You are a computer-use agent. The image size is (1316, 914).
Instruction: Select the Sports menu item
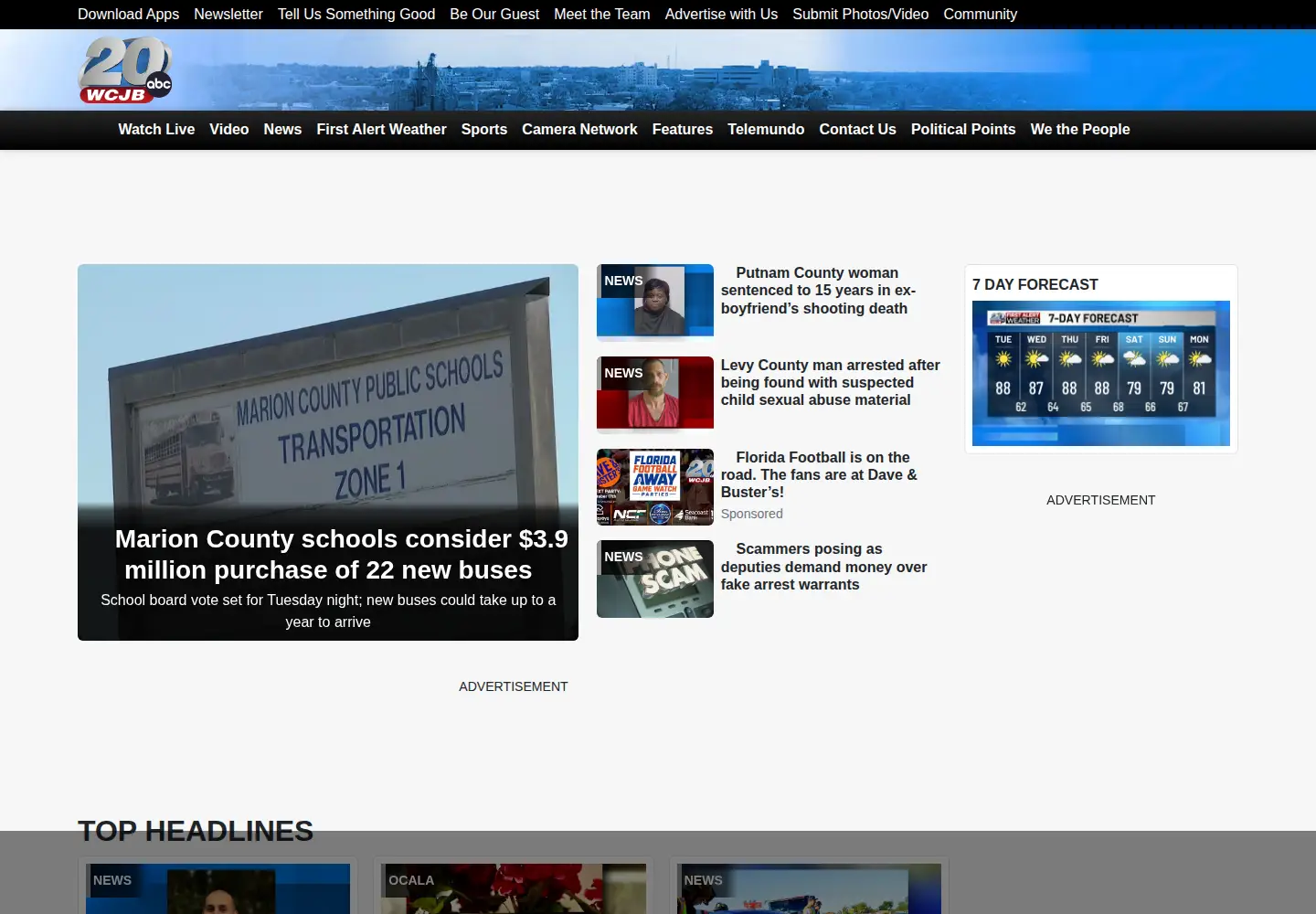pyautogui.click(x=484, y=130)
